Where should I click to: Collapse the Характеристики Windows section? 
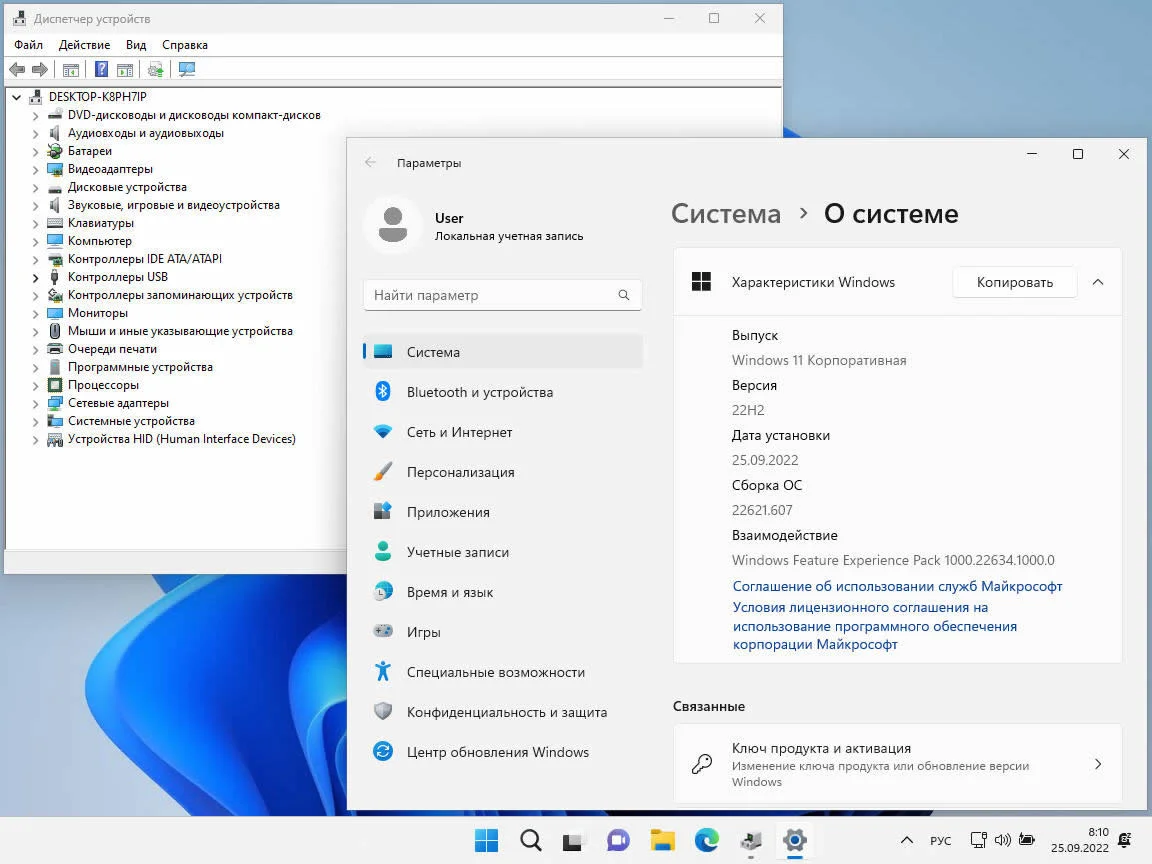(1097, 282)
